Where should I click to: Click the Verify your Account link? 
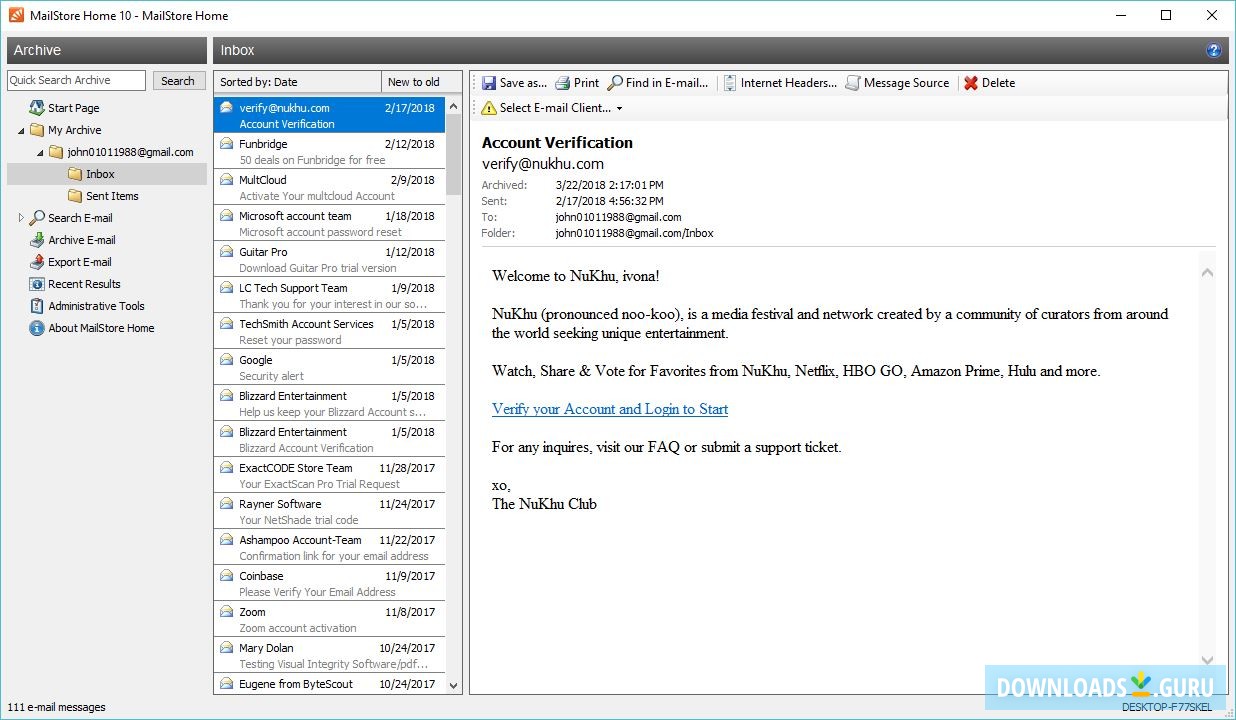[609, 409]
